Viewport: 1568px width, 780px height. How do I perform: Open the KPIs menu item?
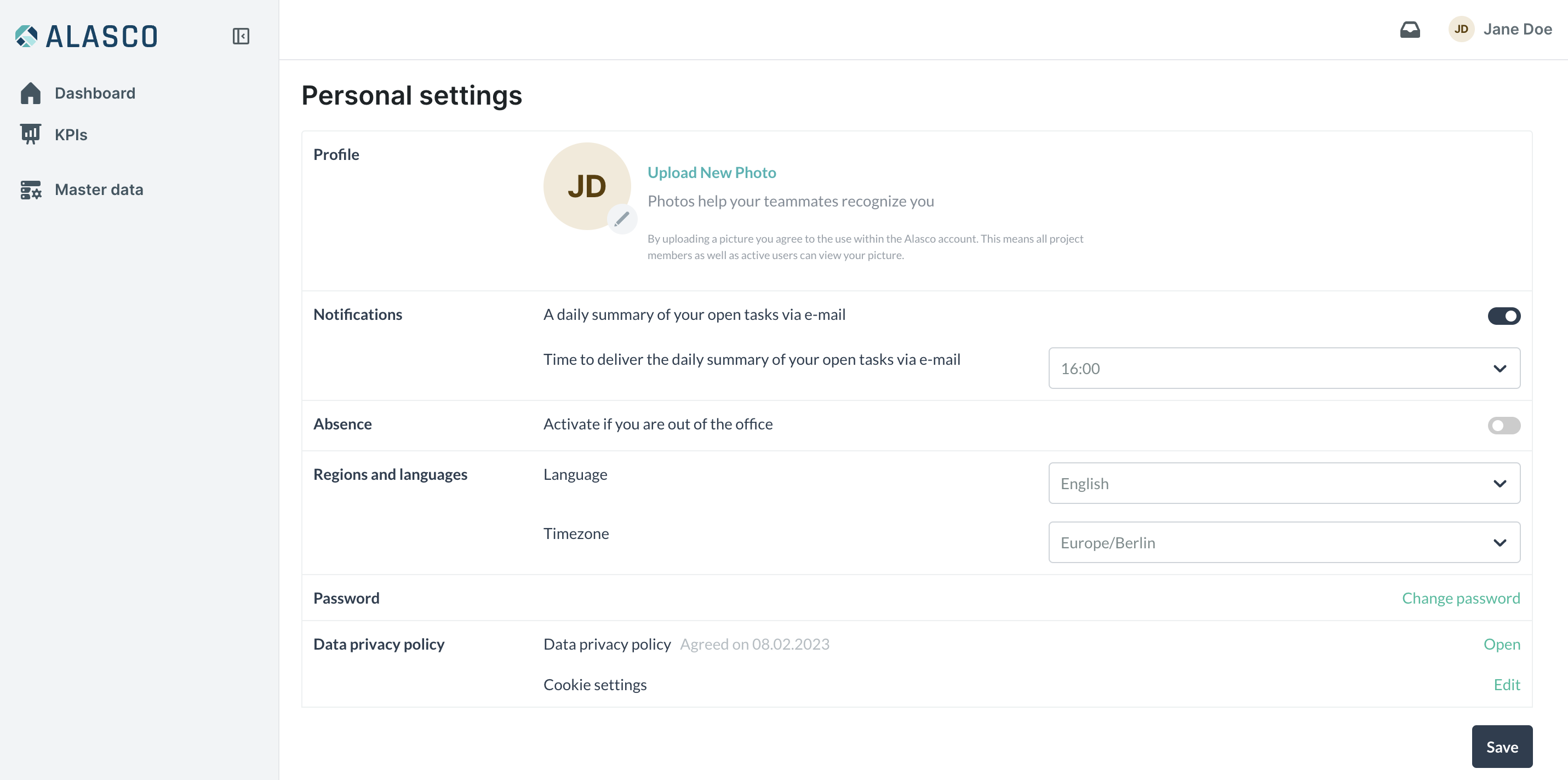71,134
